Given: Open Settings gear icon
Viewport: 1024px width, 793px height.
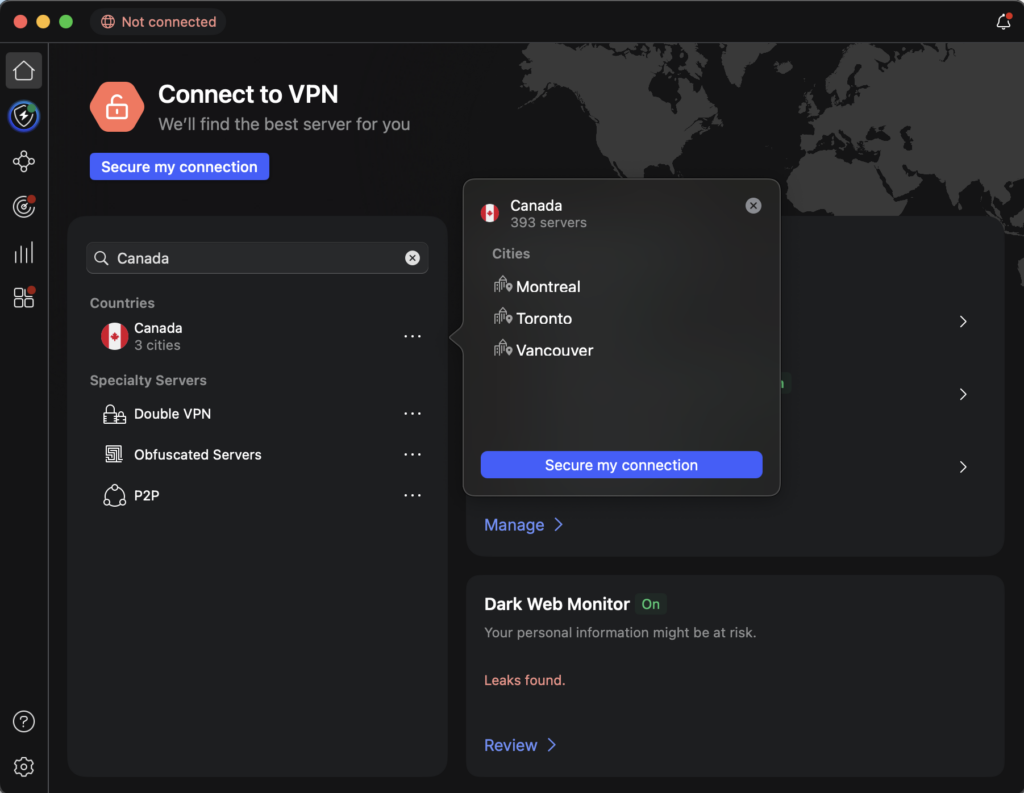Looking at the screenshot, I should [24, 766].
